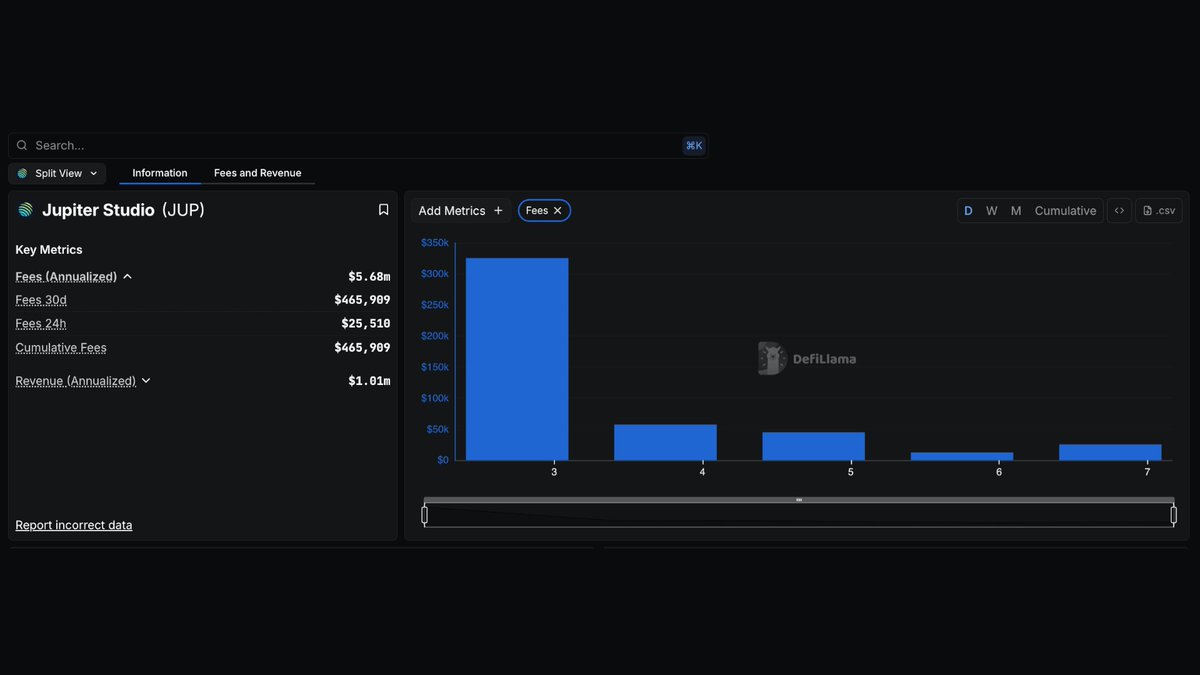The image size is (1200, 675).
Task: Bookmark Jupiter Studio with the bookmark icon
Action: click(383, 210)
